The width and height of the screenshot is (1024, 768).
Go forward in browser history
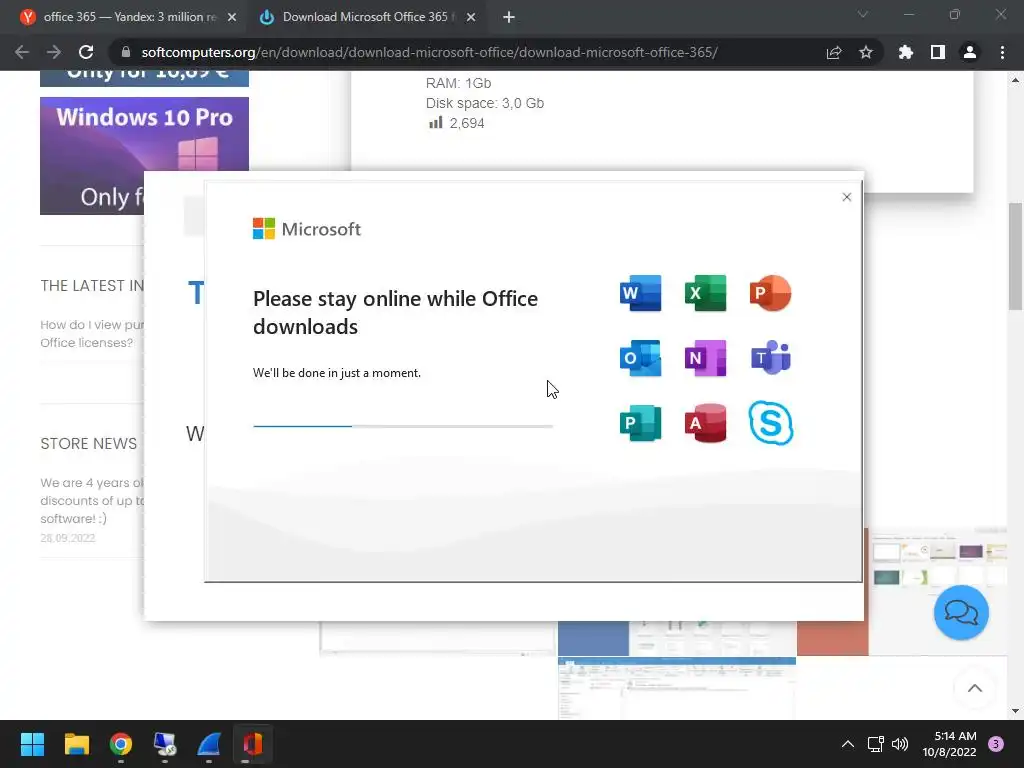54,52
